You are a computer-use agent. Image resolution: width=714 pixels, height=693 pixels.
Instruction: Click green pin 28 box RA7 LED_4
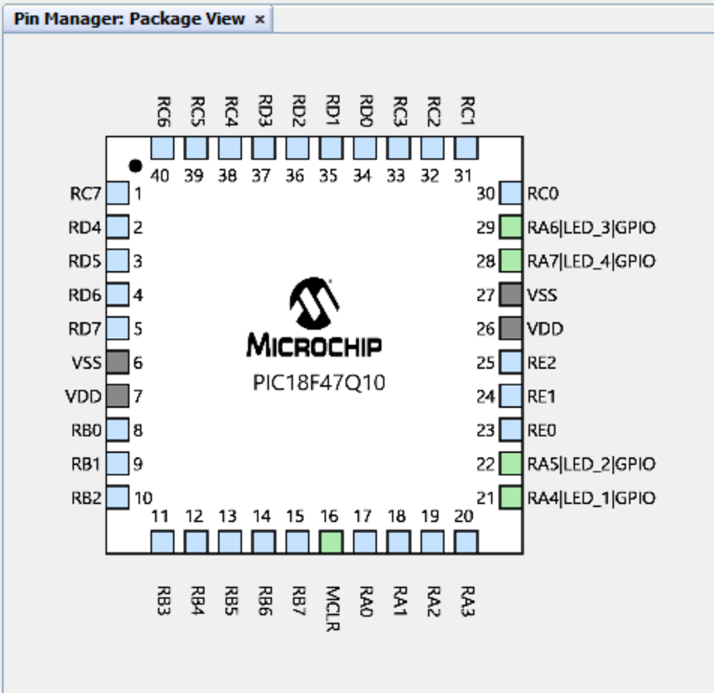(511, 261)
